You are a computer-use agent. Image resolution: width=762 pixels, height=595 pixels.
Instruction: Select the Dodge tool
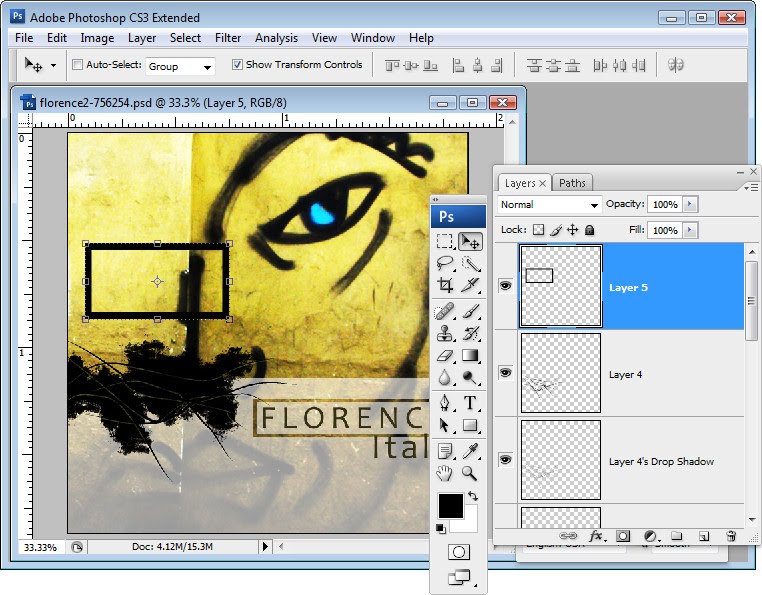click(x=470, y=377)
